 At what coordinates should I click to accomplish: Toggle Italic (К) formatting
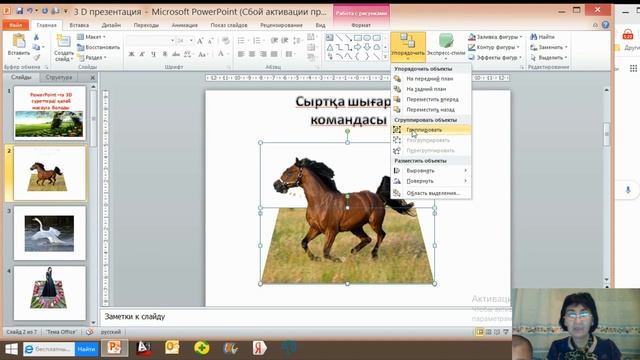pos(142,54)
